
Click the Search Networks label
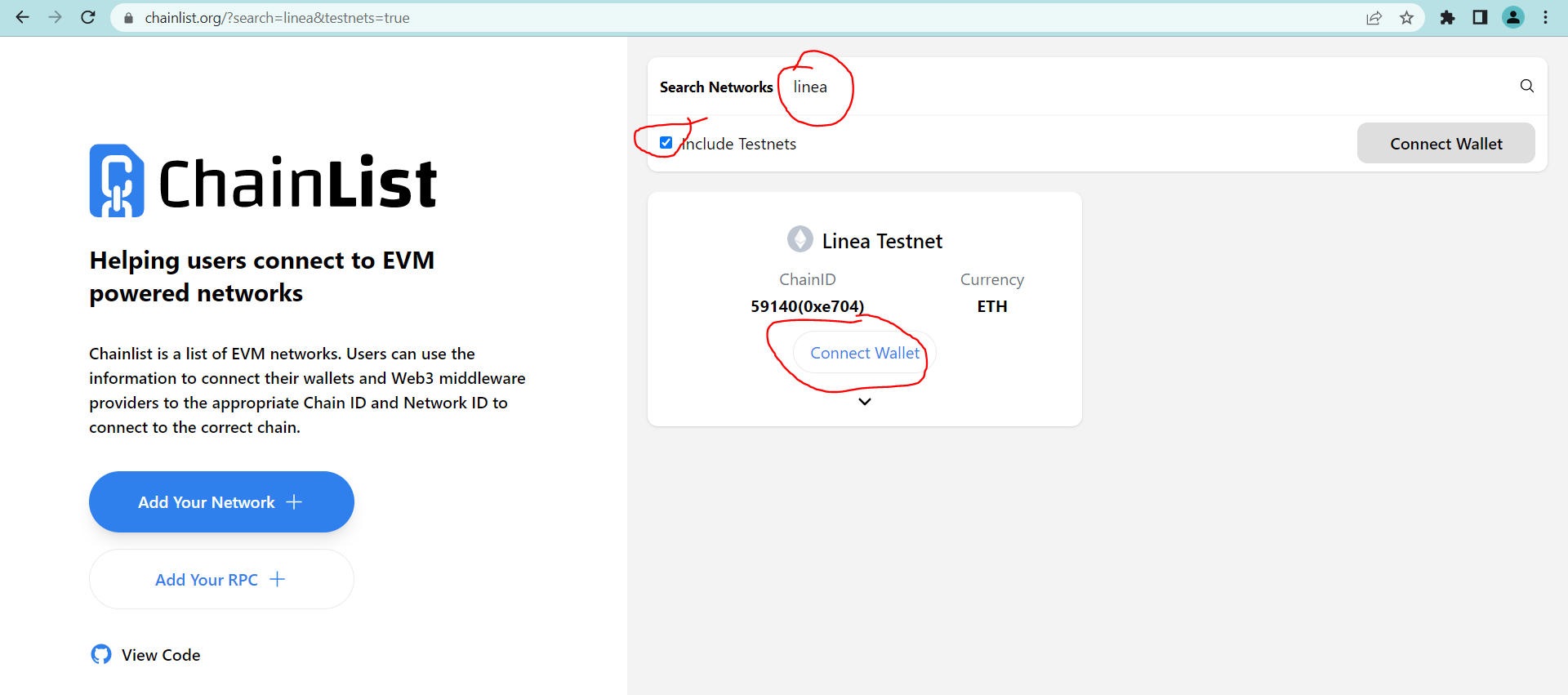click(716, 87)
